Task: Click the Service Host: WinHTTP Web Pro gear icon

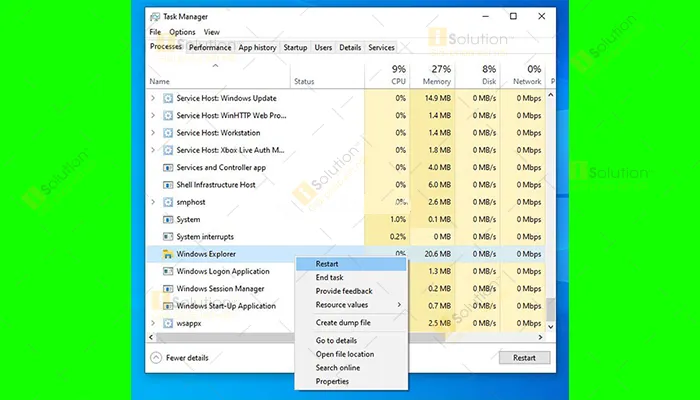Action: (168, 116)
